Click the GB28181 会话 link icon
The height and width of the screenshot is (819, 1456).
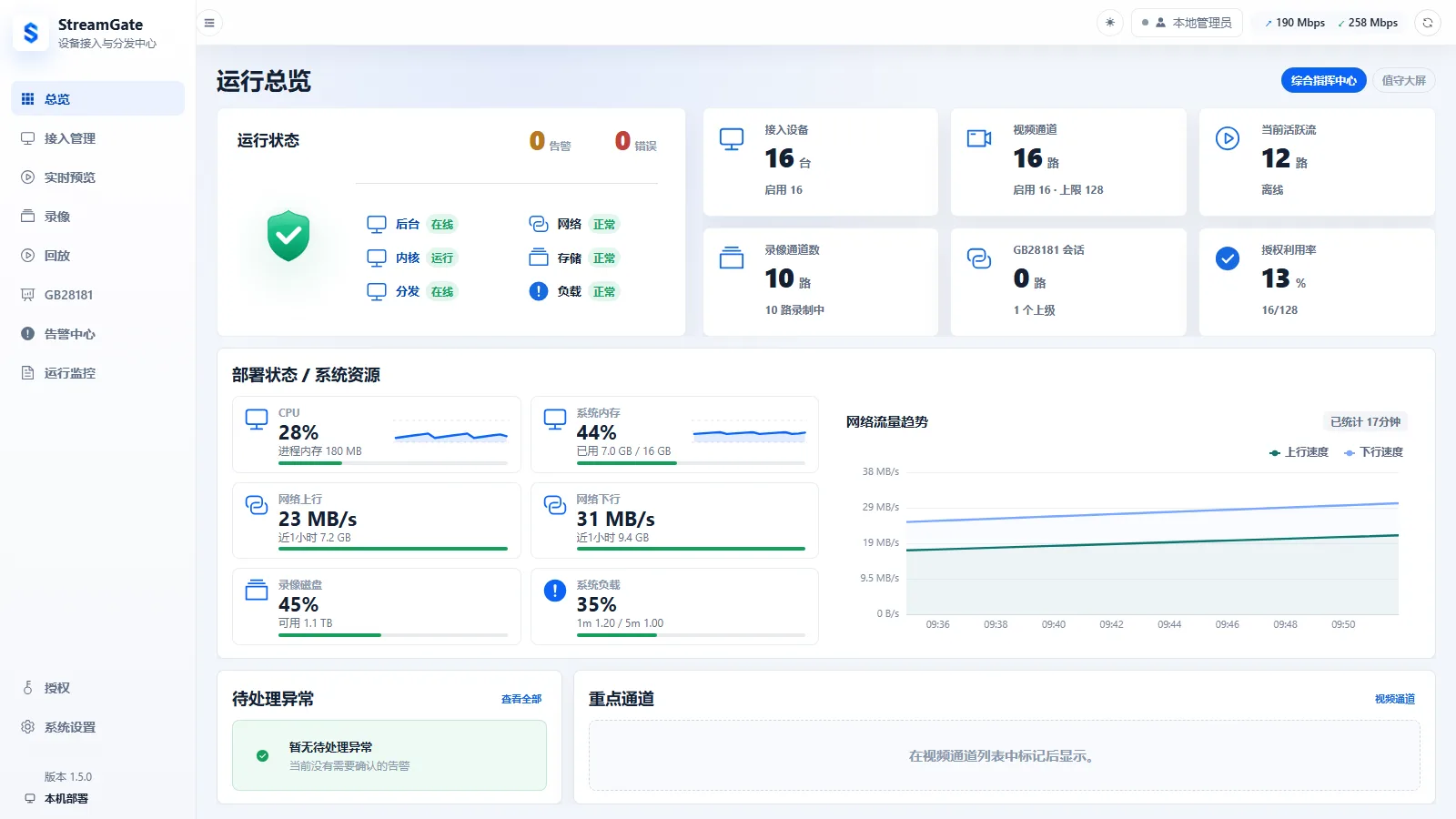tap(979, 258)
